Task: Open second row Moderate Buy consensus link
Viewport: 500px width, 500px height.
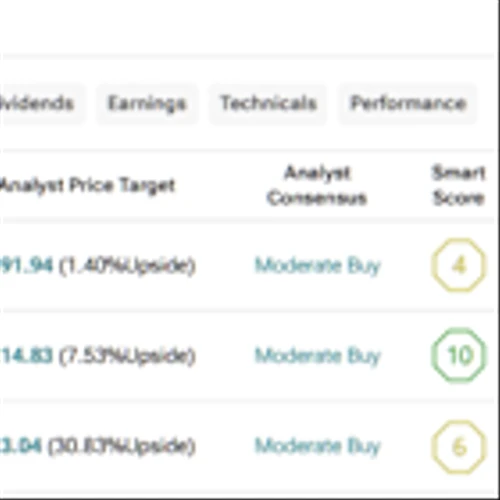Action: 317,356
